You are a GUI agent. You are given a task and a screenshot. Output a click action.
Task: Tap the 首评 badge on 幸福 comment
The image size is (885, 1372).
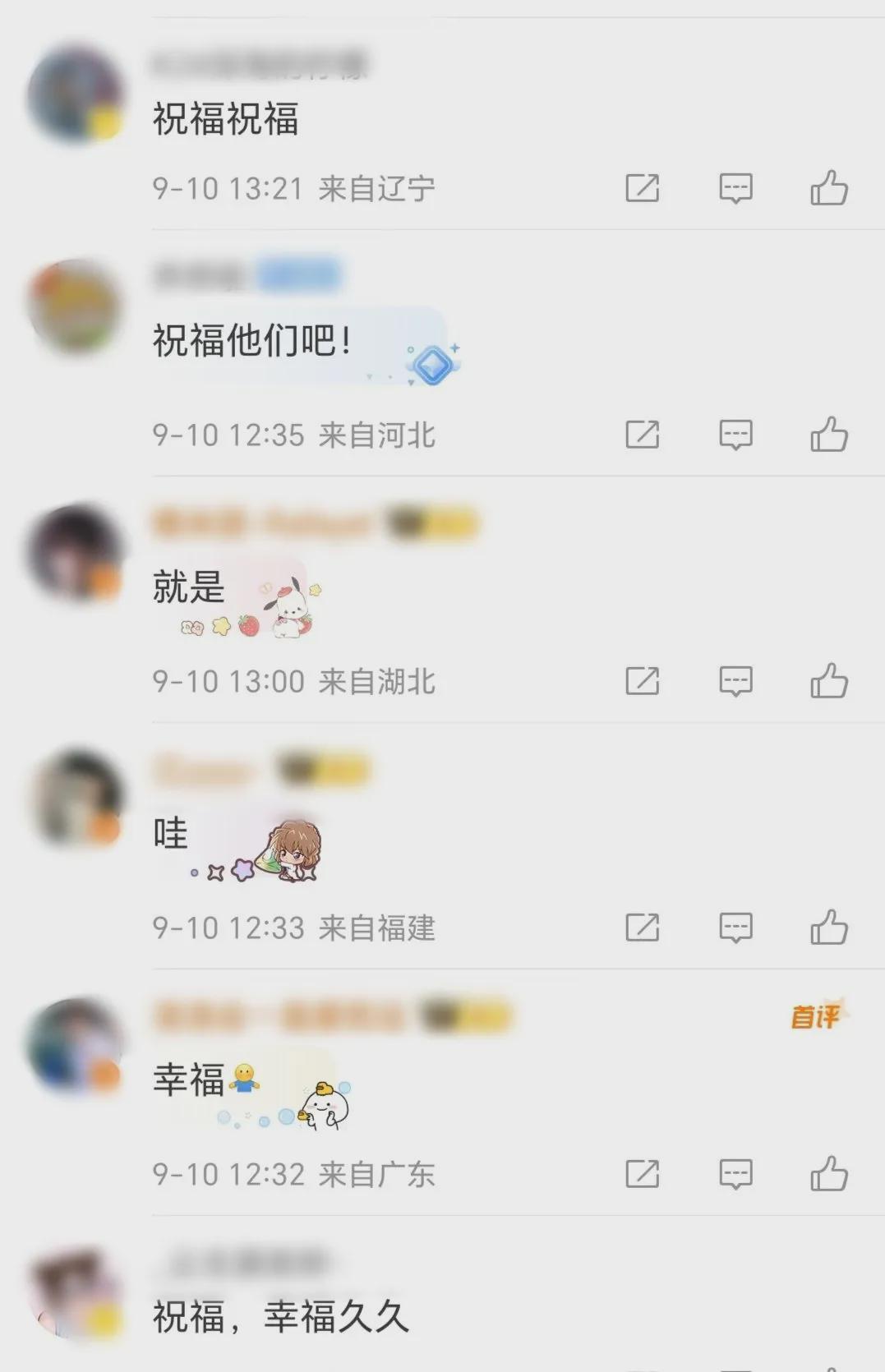pos(818,1016)
